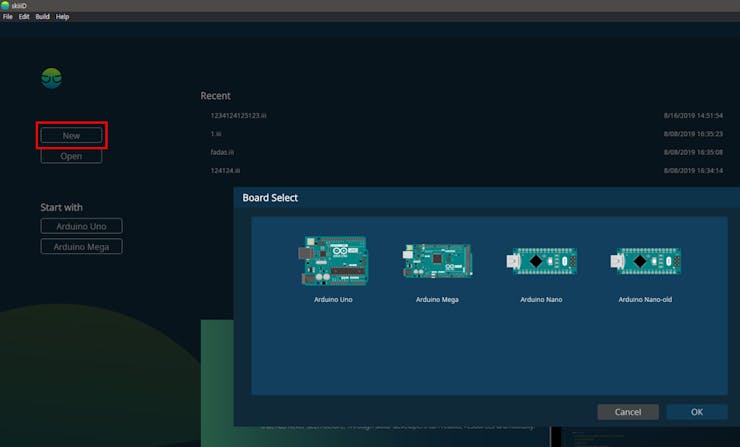Confirm board selection with OK
This screenshot has height=447, width=740.
coord(696,412)
